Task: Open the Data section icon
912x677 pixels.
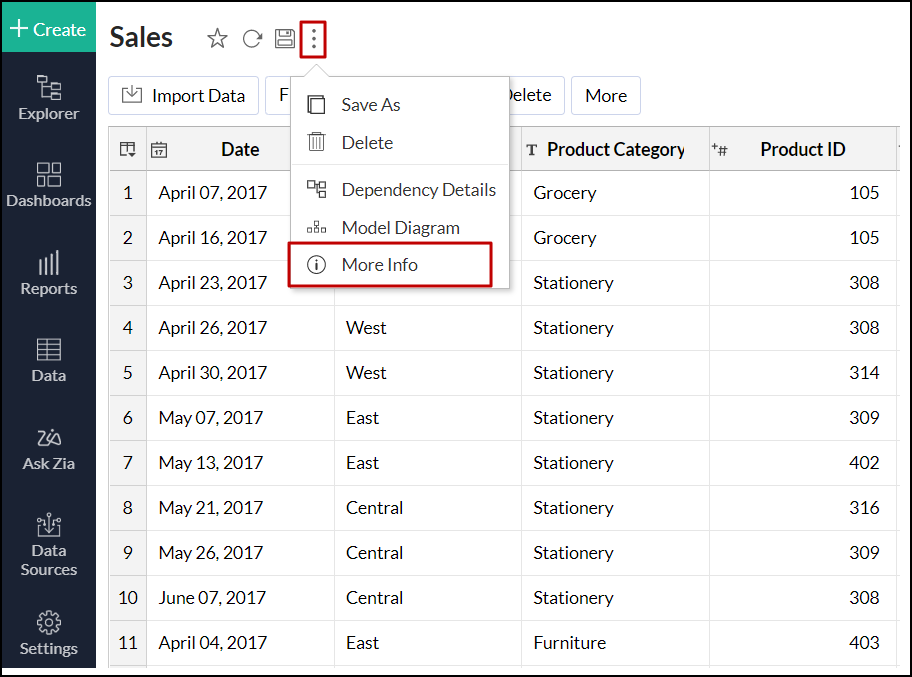Action: click(48, 360)
